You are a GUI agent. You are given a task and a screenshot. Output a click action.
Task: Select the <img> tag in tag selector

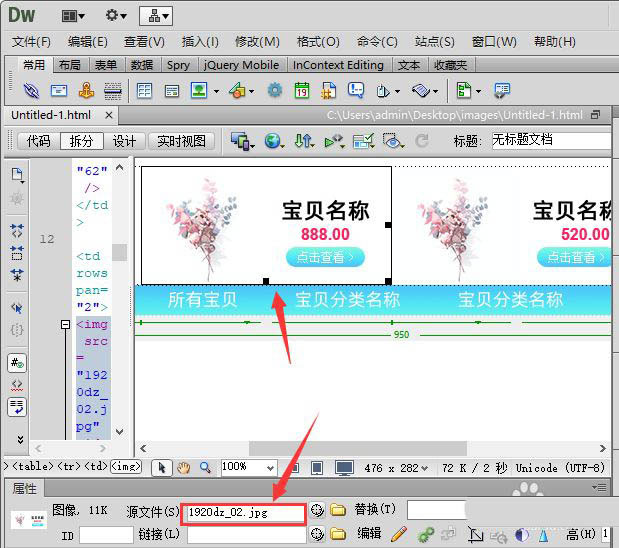coord(126,466)
